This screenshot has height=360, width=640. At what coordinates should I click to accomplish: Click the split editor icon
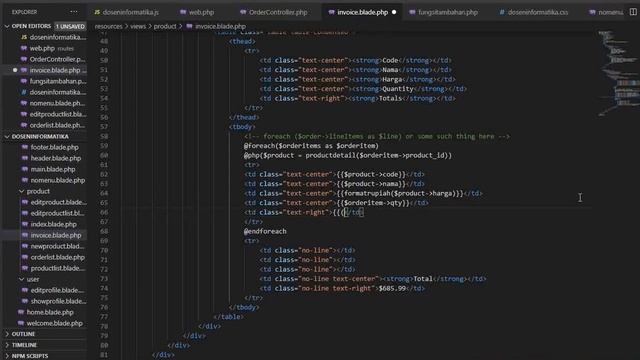pyautogui.click(x=633, y=12)
